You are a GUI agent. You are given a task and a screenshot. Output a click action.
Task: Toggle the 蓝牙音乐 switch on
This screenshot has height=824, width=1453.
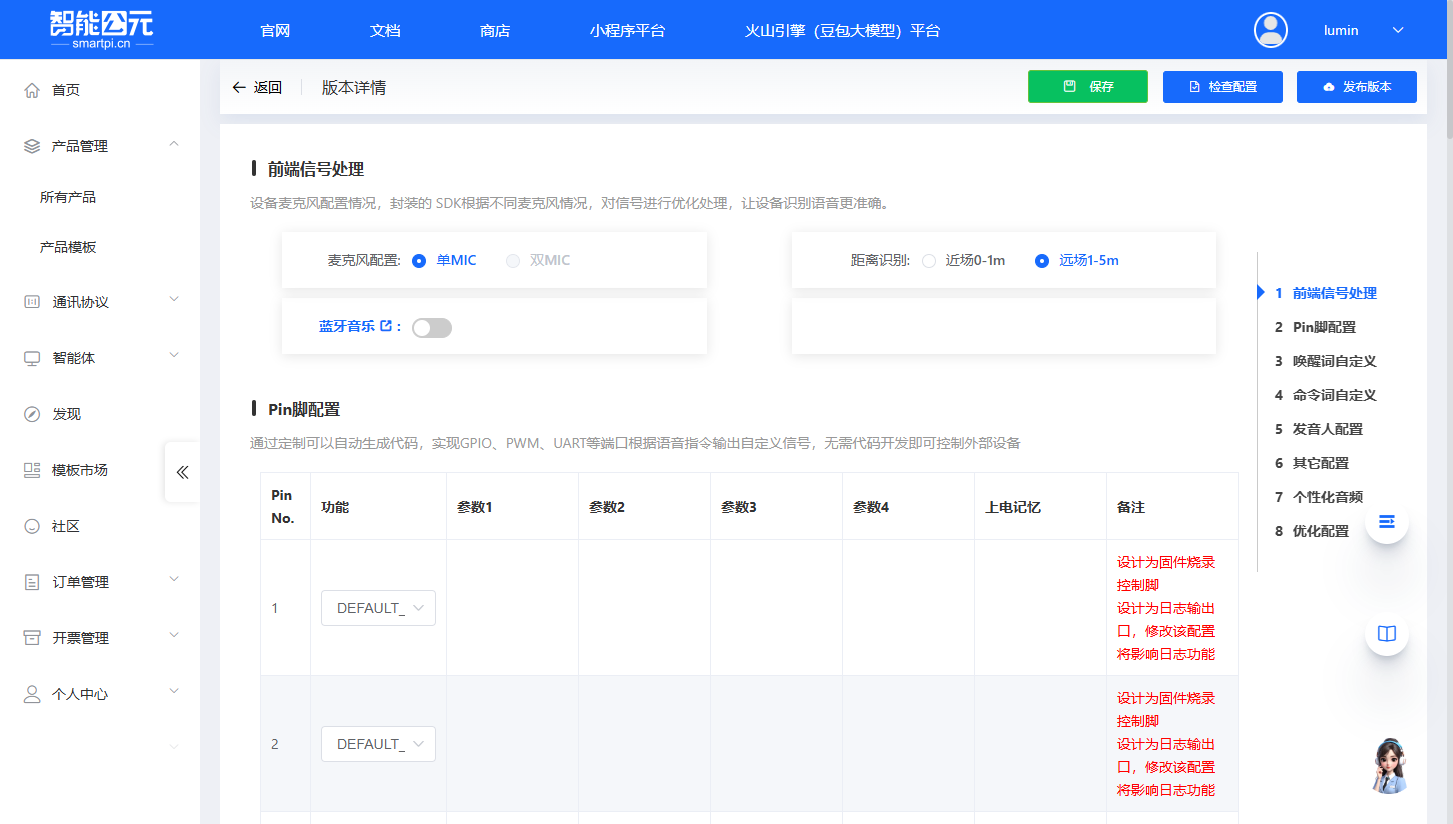coord(431,327)
